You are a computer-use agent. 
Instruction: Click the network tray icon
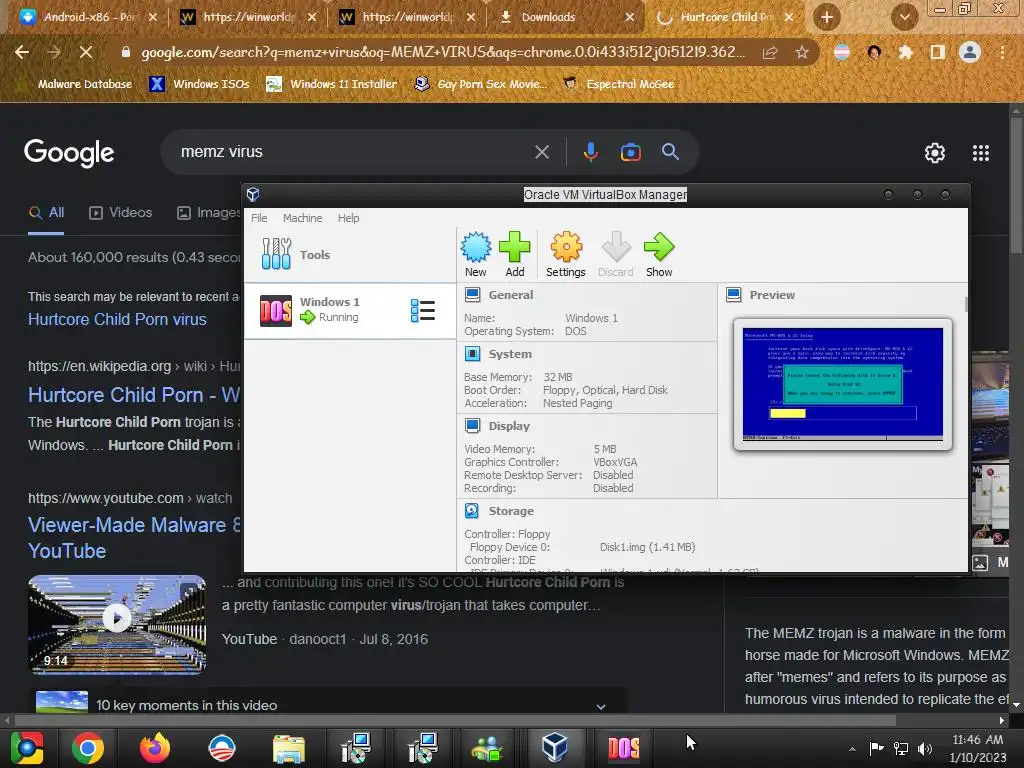[x=901, y=748]
